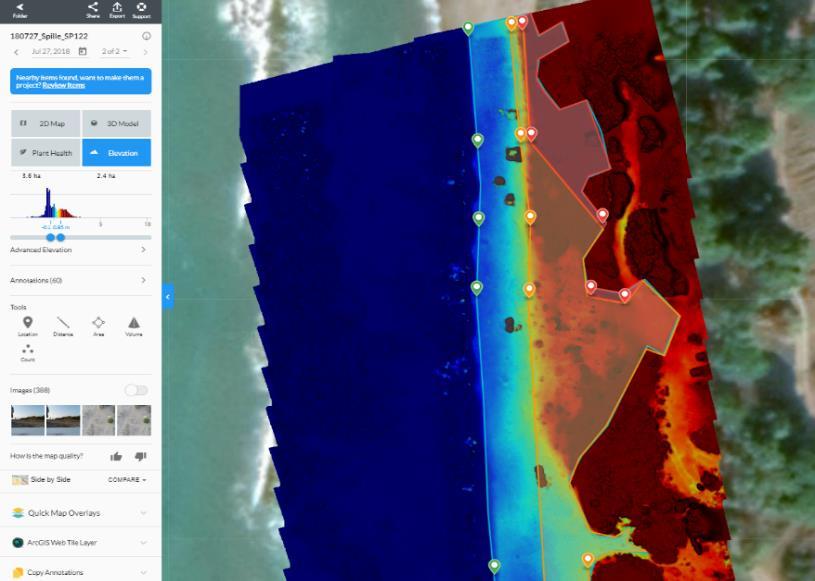Click bottom orange marker on map
Viewport: 815px width, 581px height.
[587, 560]
